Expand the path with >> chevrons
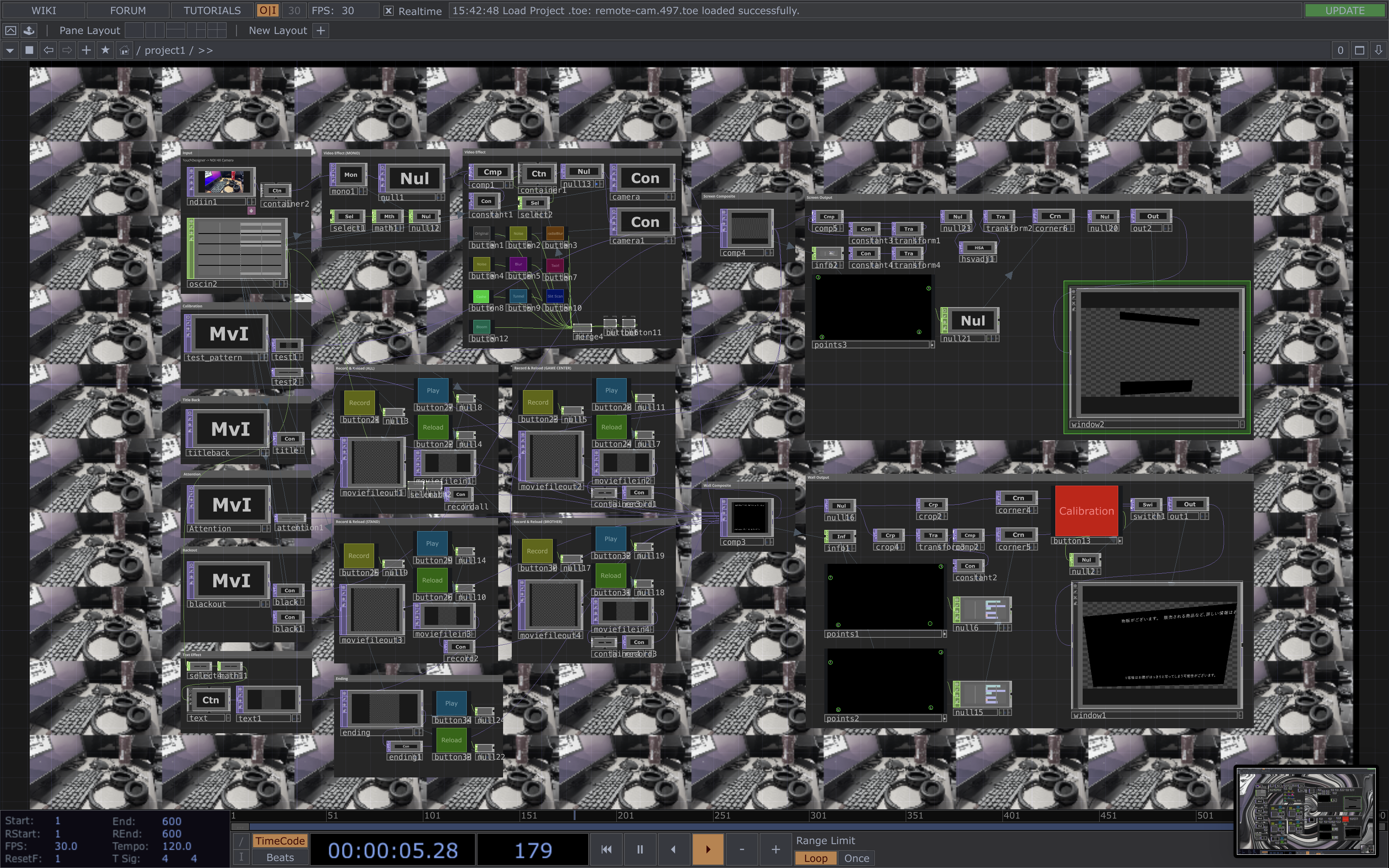 [205, 50]
